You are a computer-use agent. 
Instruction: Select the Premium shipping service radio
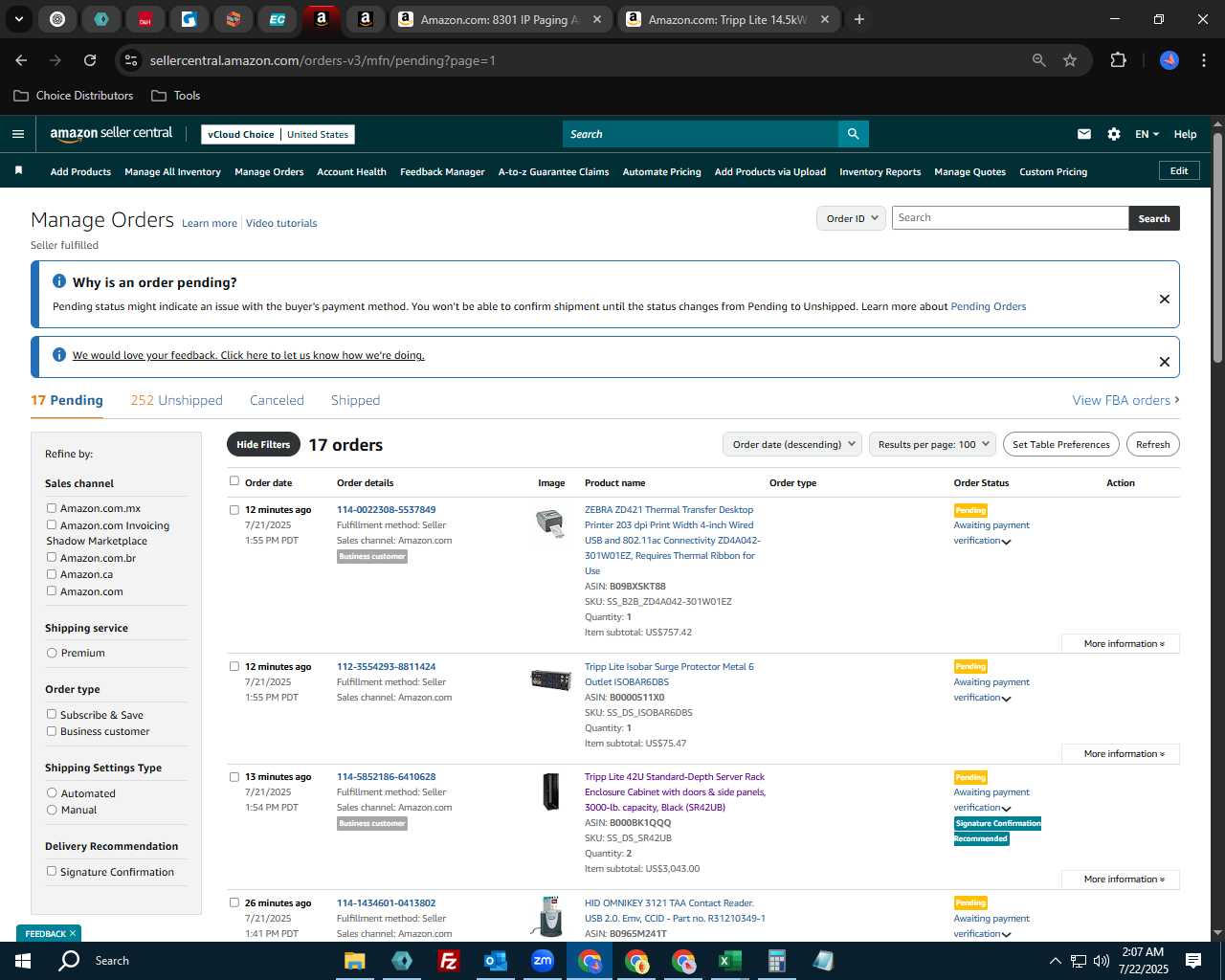coord(52,653)
